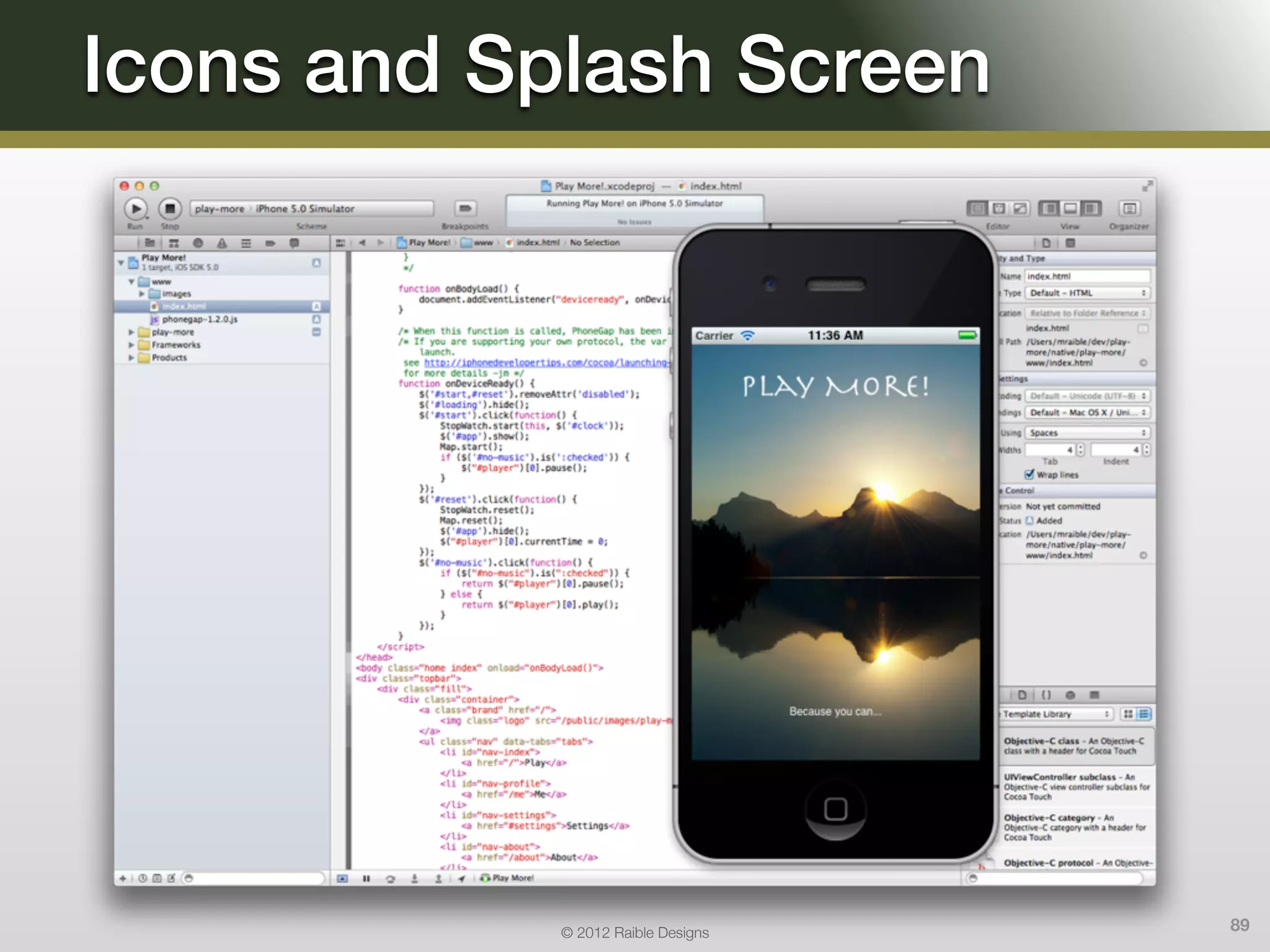Screen dimensions: 1270x952
Task: Select the Objective-C class template
Action: coord(1077,746)
